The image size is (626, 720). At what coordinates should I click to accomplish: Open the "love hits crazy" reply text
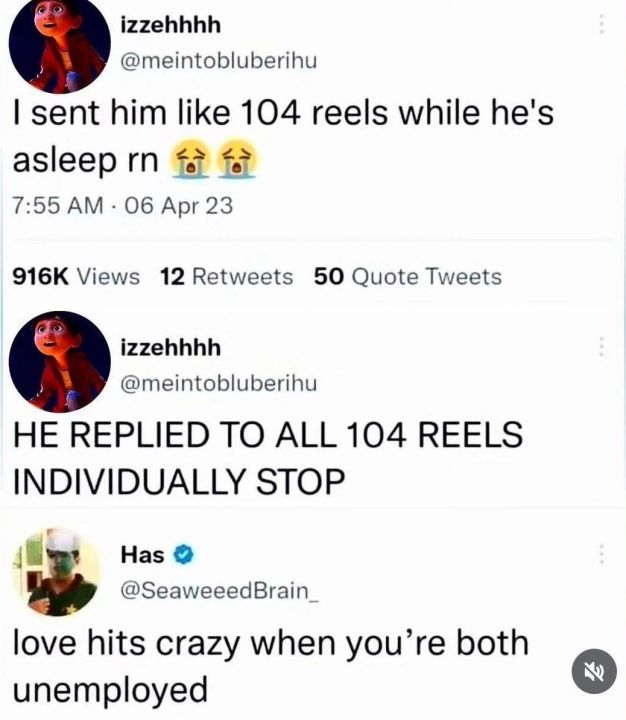point(271,666)
